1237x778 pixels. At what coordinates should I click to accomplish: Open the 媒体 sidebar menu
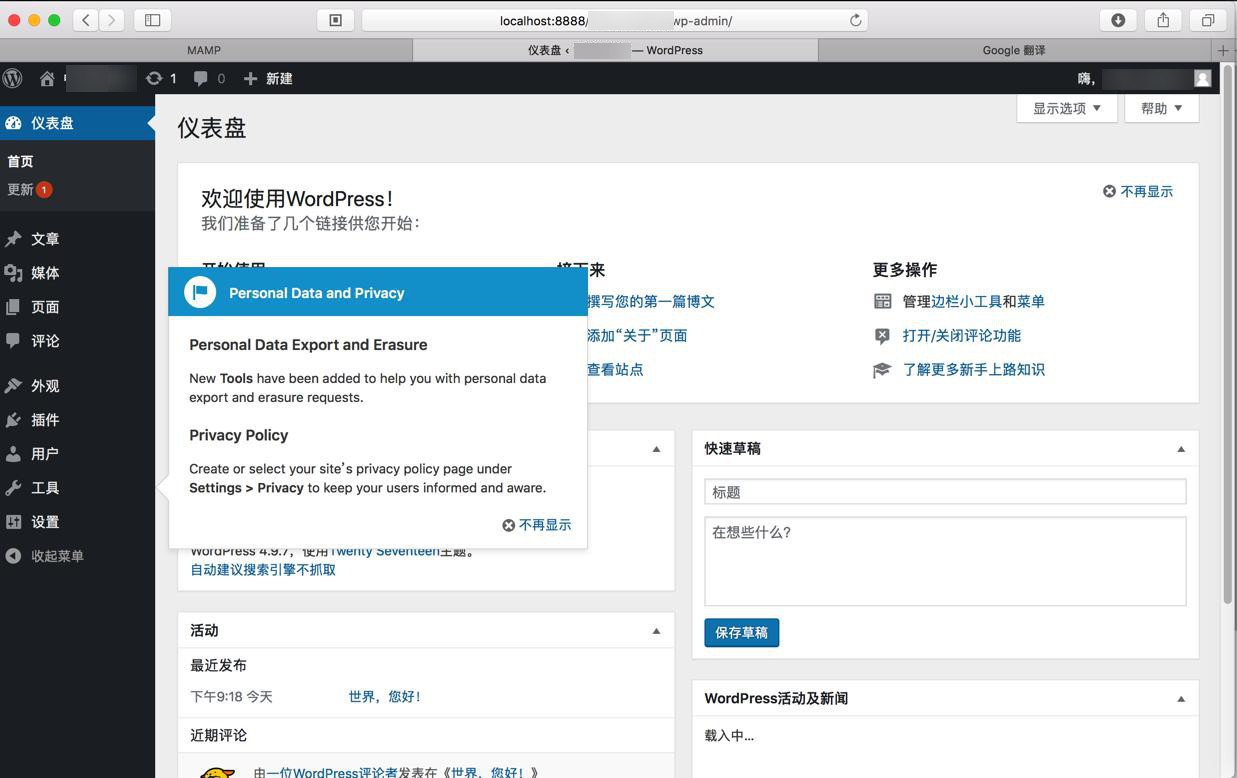pos(77,273)
